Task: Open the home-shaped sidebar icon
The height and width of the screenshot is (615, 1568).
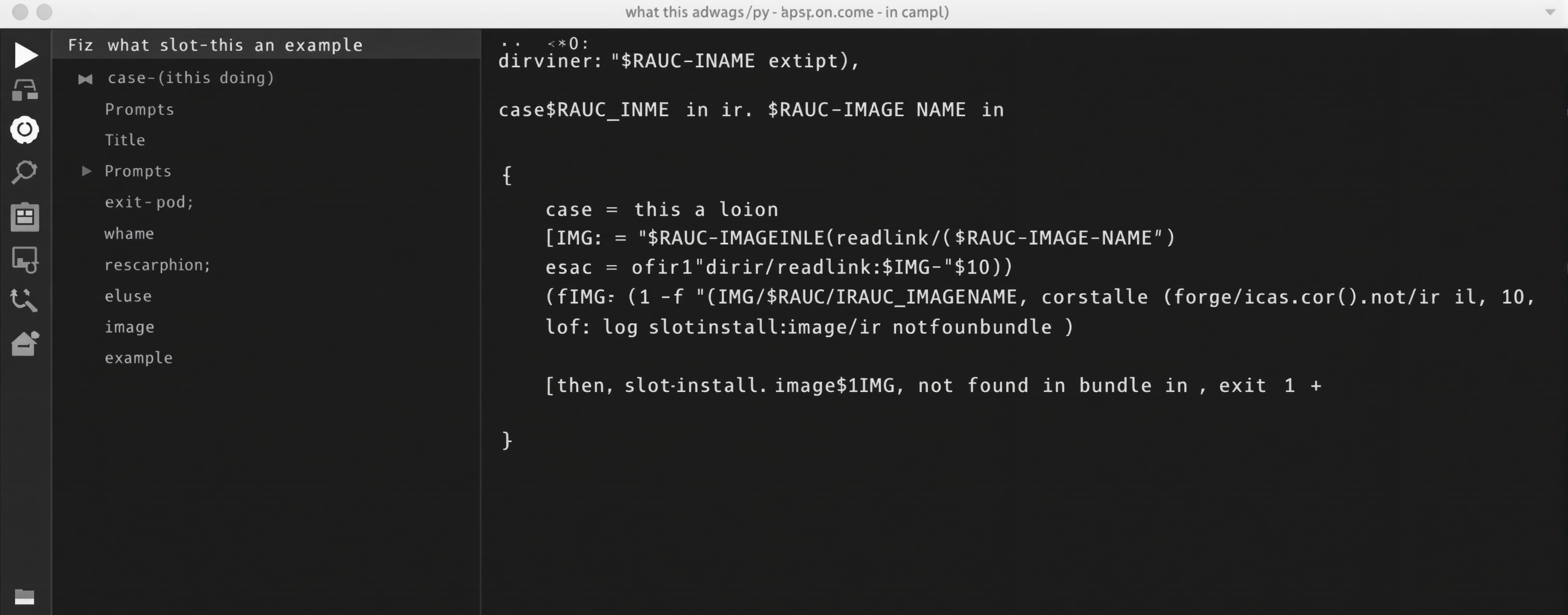Action: (x=25, y=344)
